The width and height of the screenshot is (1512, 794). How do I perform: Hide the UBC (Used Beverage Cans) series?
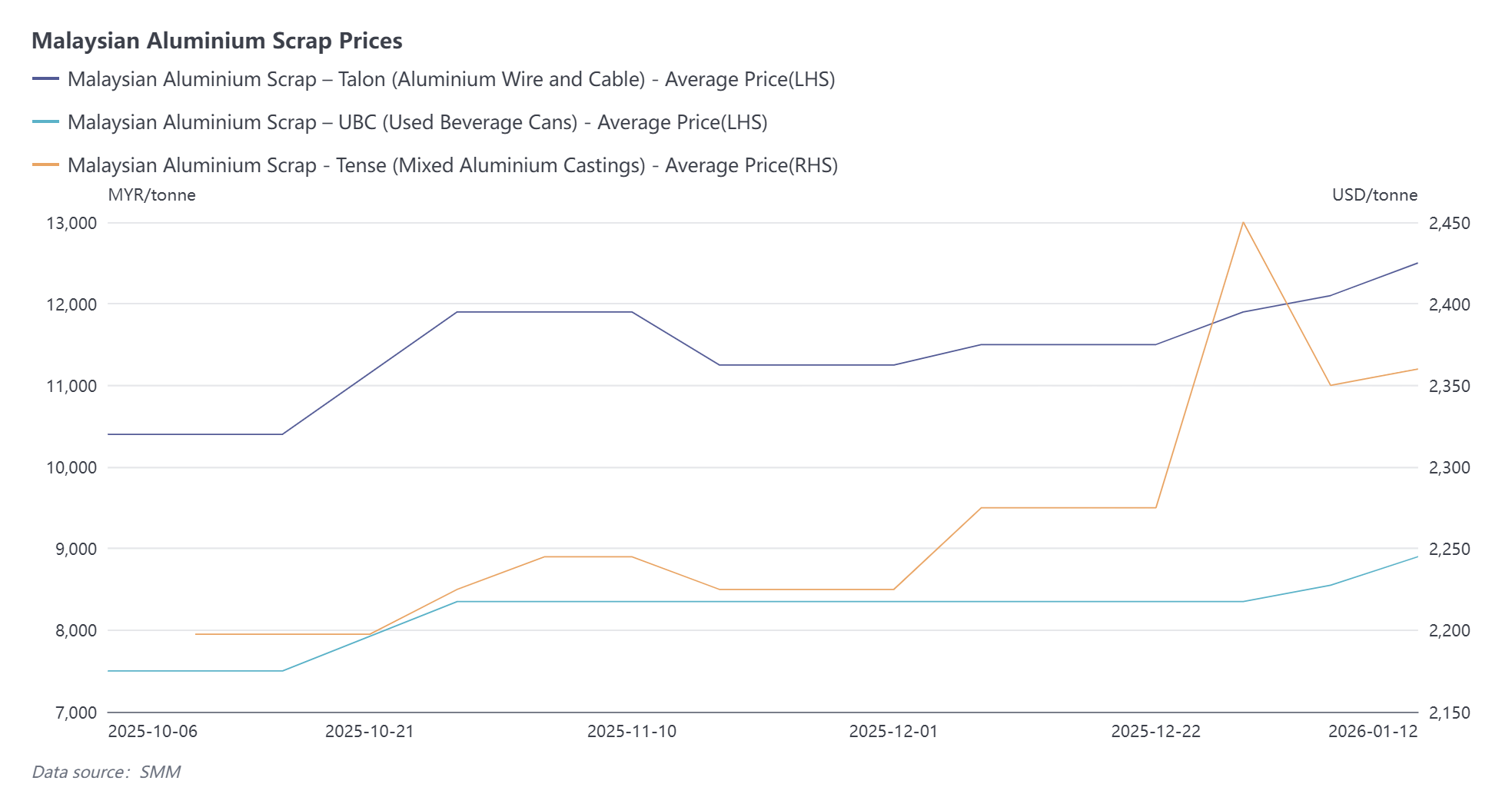click(x=417, y=122)
